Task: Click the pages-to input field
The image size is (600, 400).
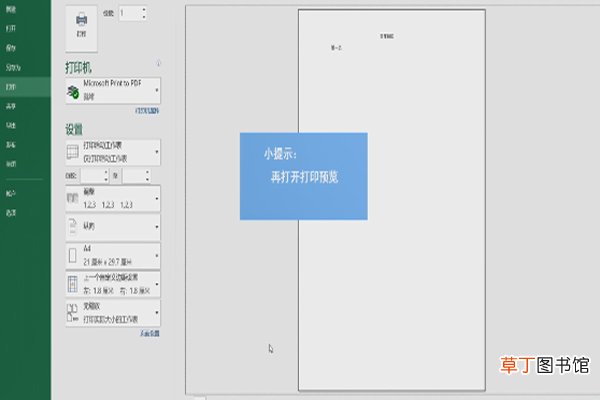Action: point(133,176)
